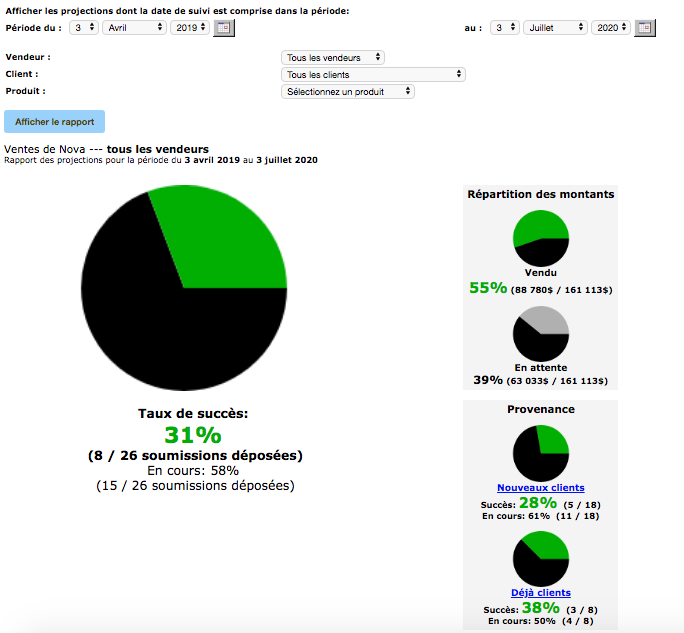Open the Juillet month dropdown
Image resolution: width=684 pixels, height=633 pixels.
(x=555, y=27)
